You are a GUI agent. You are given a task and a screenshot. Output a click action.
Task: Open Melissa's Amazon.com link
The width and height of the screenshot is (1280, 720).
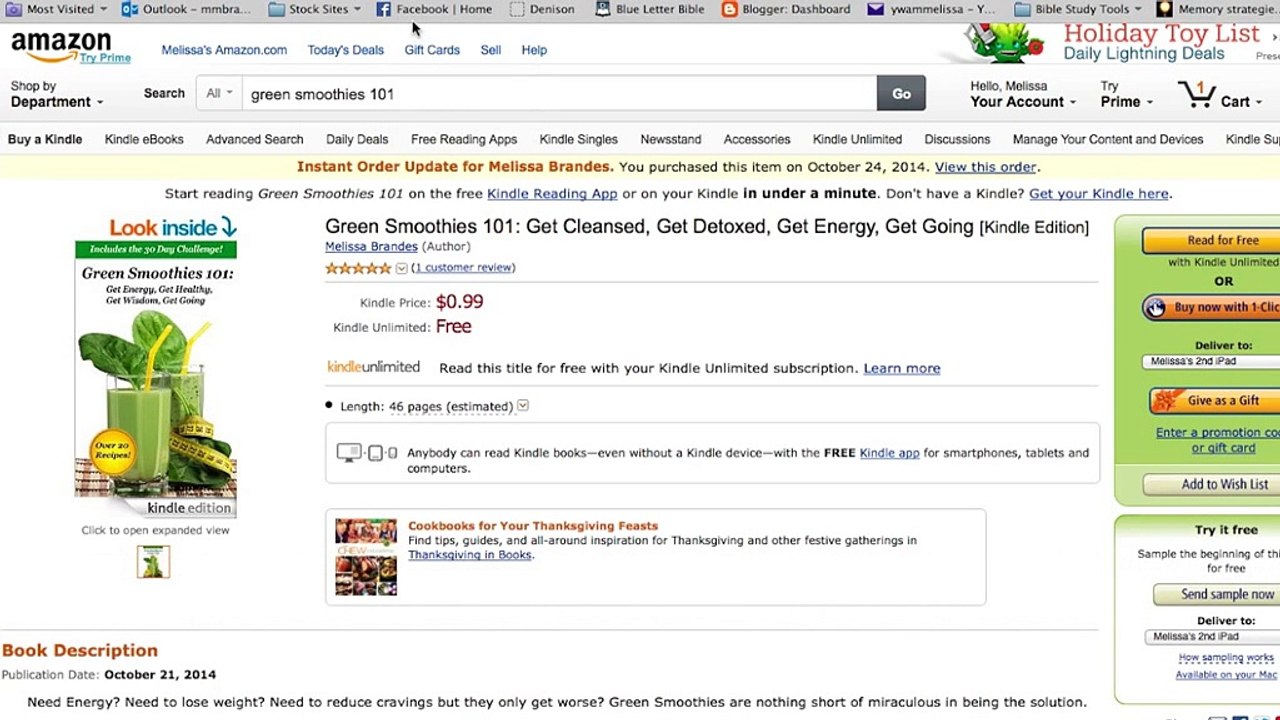pos(224,49)
